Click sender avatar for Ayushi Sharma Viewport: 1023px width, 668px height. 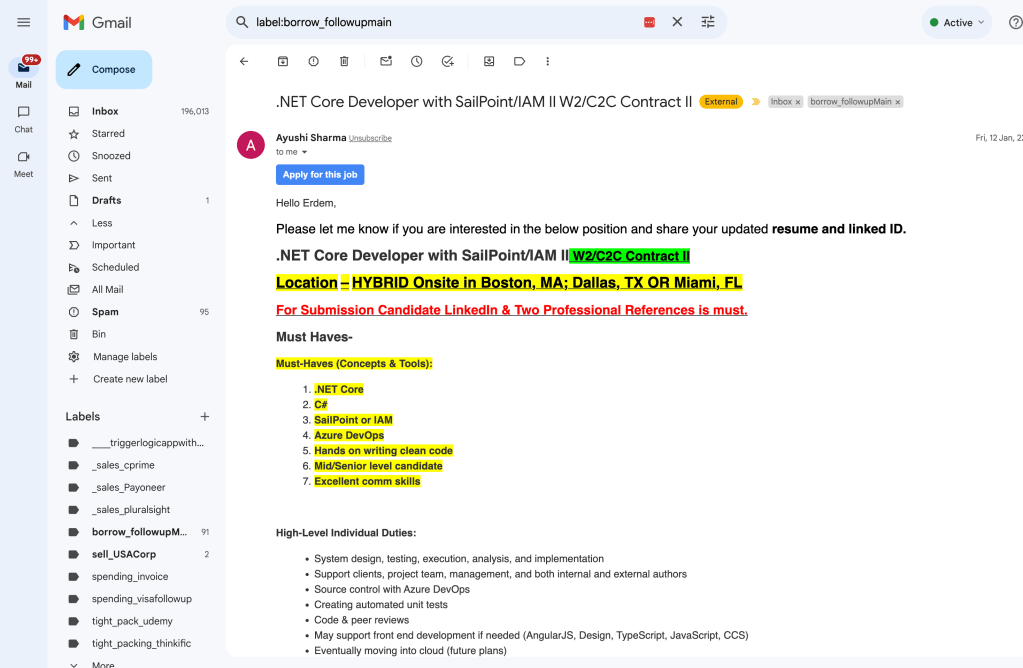point(251,145)
